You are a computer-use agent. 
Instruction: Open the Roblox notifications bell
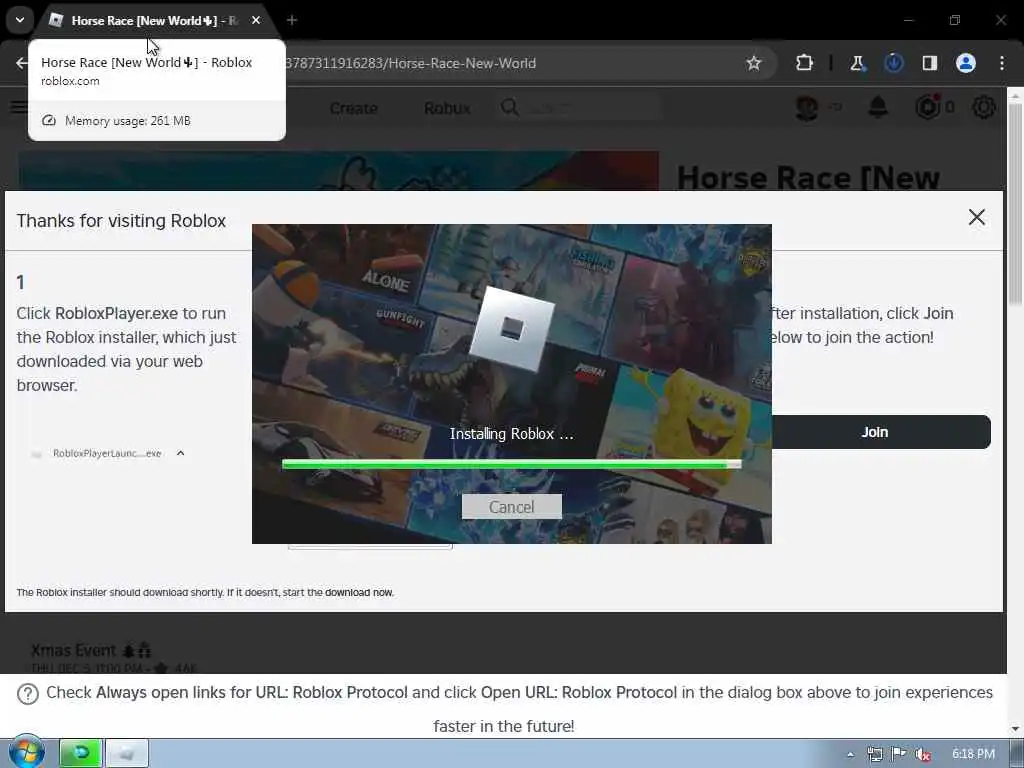pyautogui.click(x=878, y=107)
